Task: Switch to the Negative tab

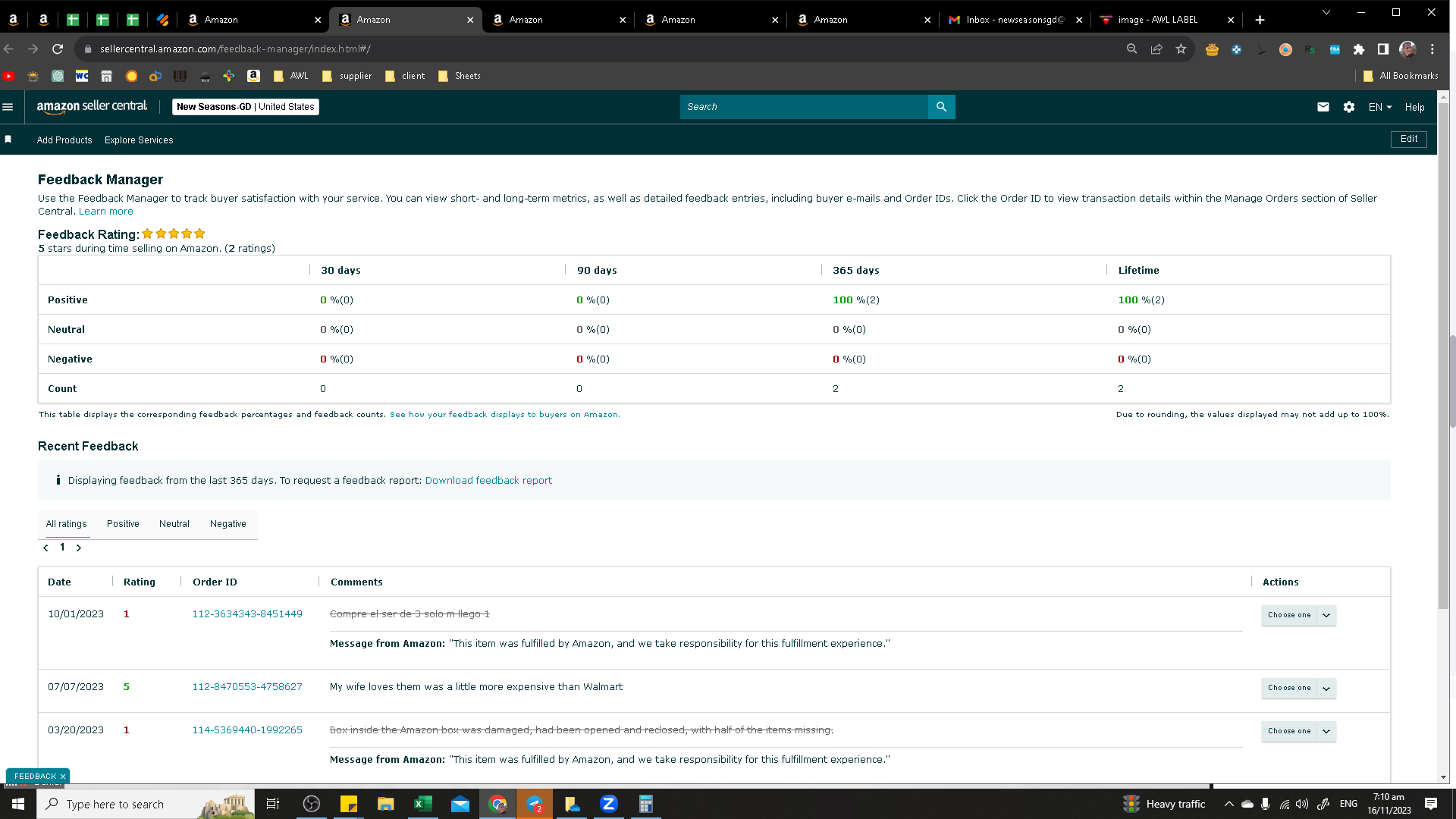Action: [x=228, y=524]
